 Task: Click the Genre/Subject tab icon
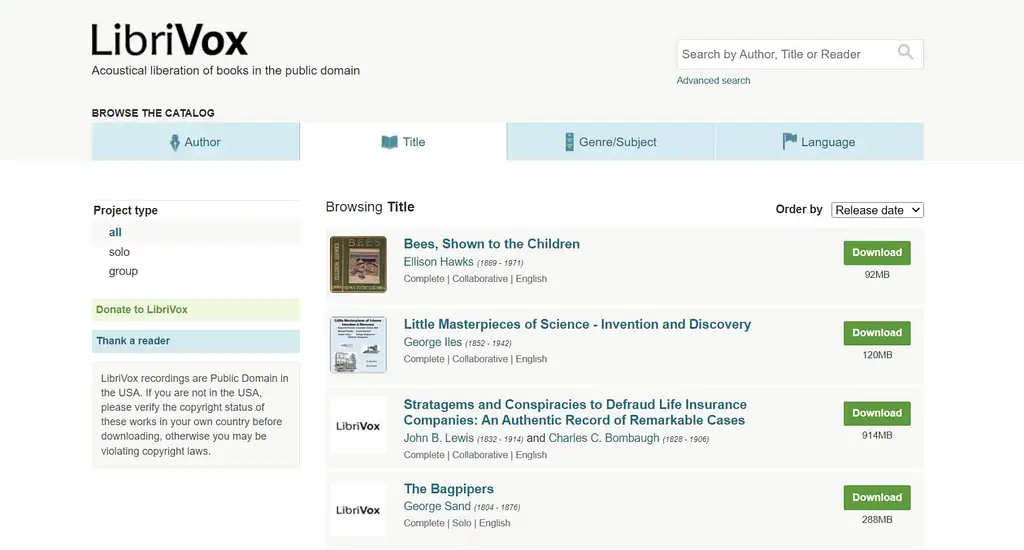pos(569,142)
